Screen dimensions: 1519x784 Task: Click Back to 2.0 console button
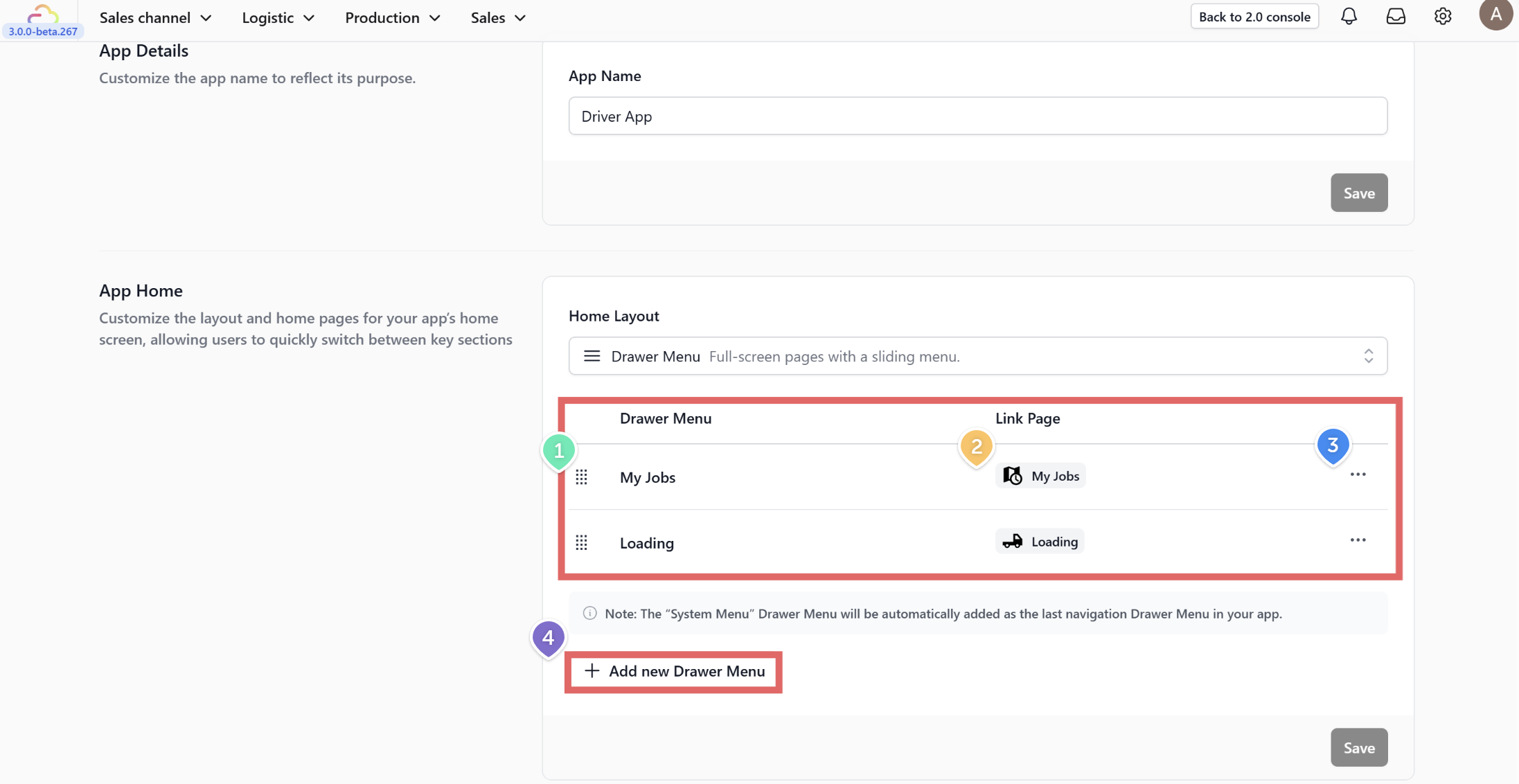coord(1254,17)
